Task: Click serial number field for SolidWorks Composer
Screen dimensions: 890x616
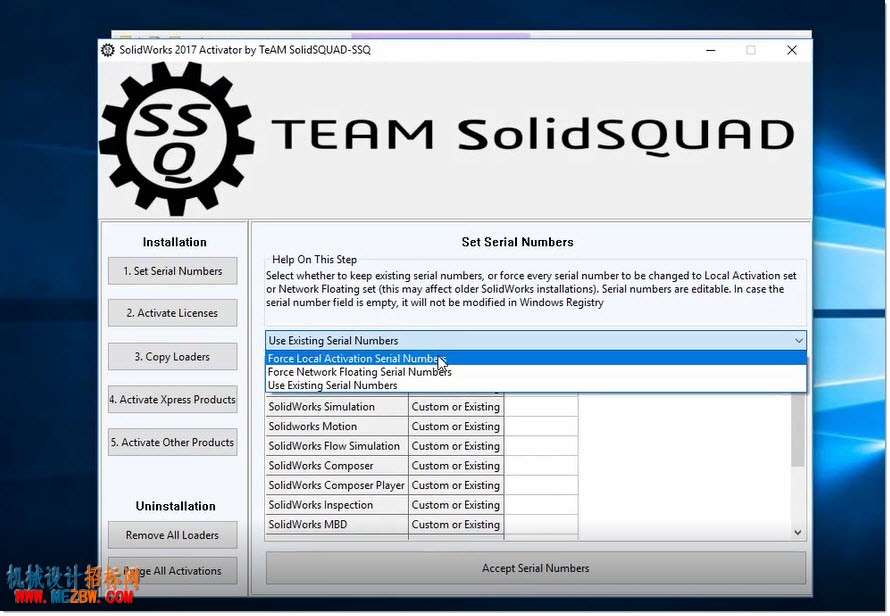Action: pyautogui.click(x=541, y=466)
